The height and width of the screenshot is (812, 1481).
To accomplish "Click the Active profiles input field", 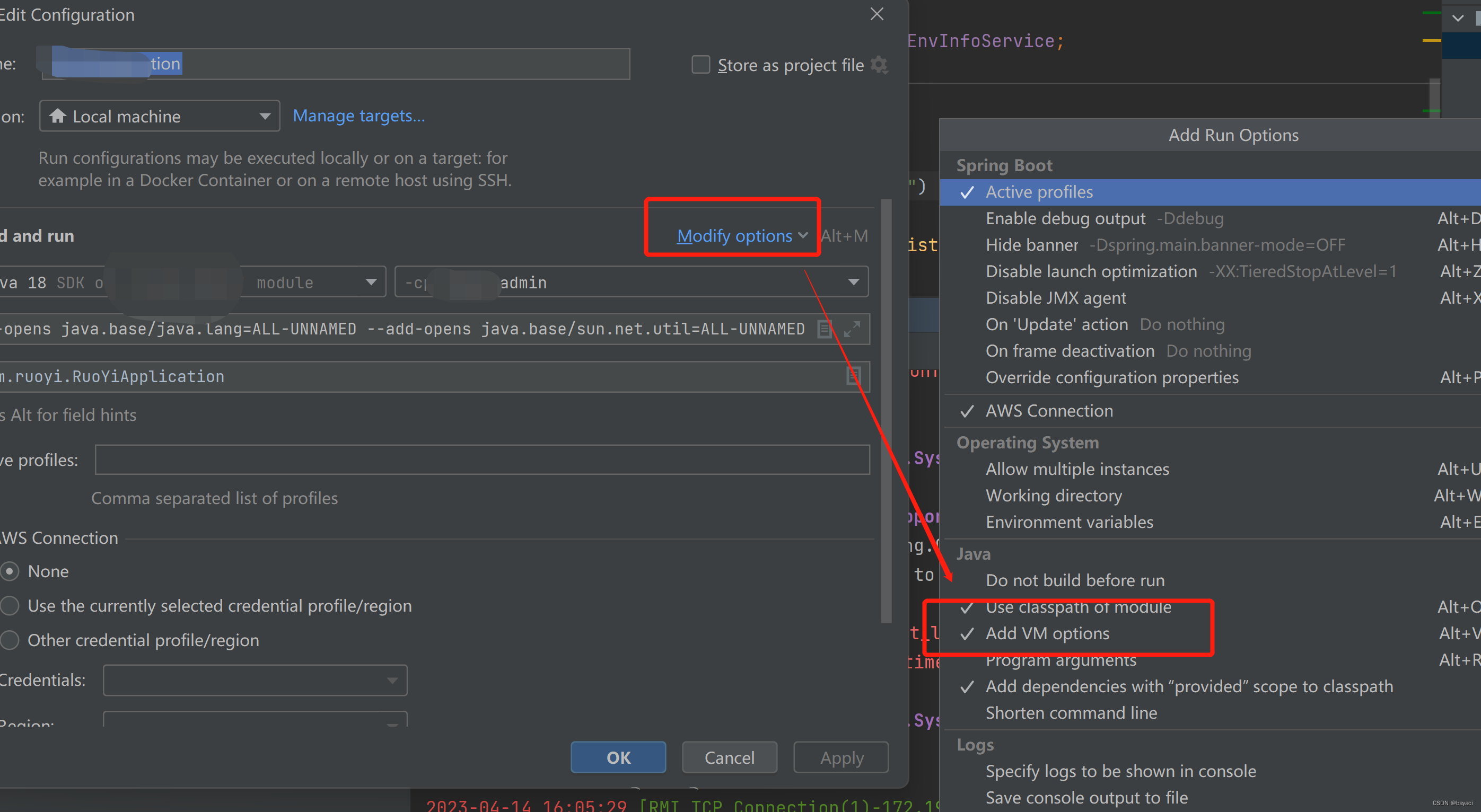I will (482, 460).
